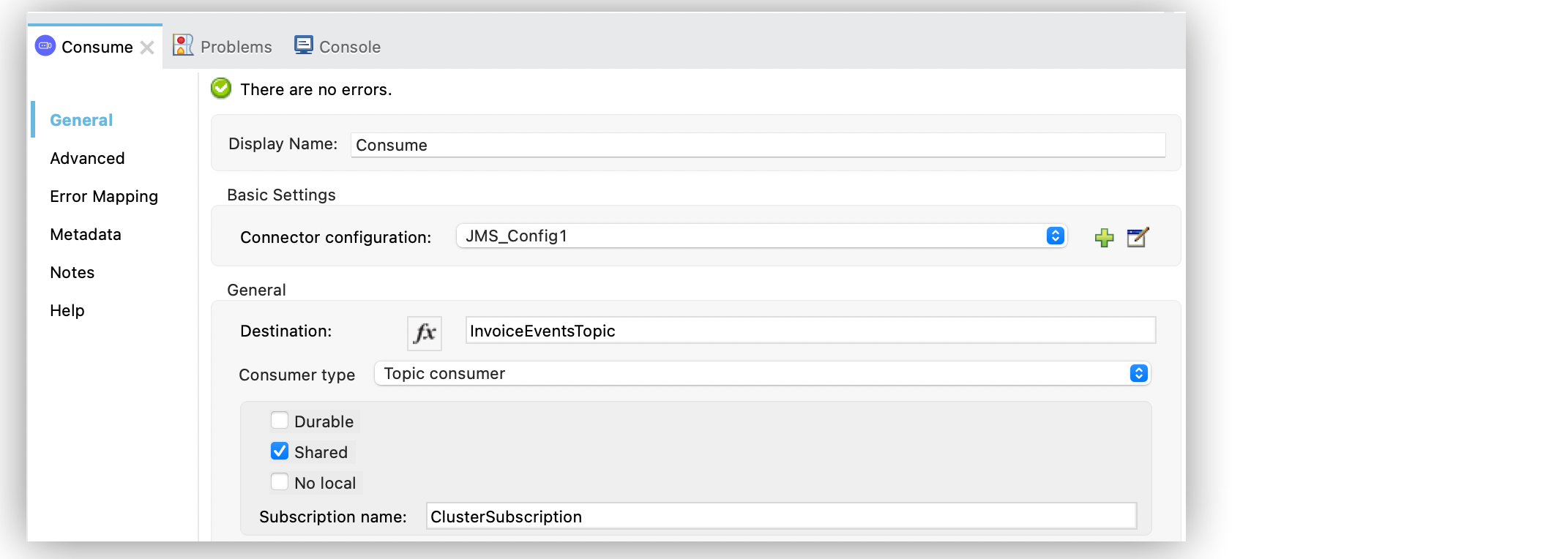Enable the No local checkbox

tap(279, 481)
